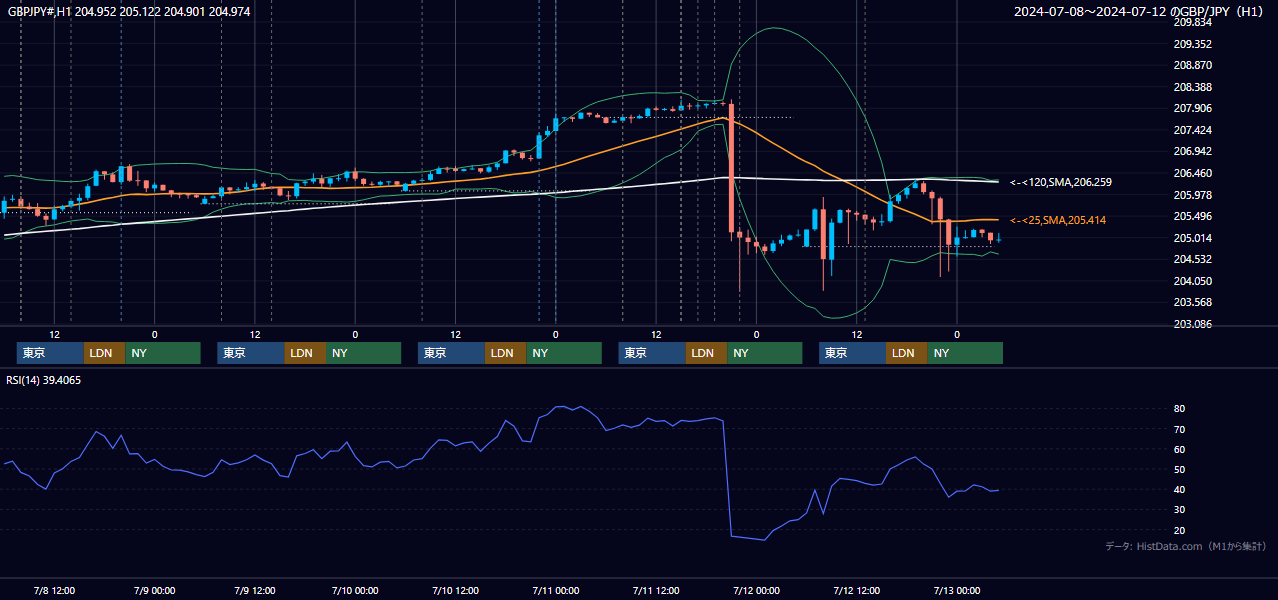Click the 208.388 price axis label
The width and height of the screenshot is (1278, 600).
[1192, 87]
